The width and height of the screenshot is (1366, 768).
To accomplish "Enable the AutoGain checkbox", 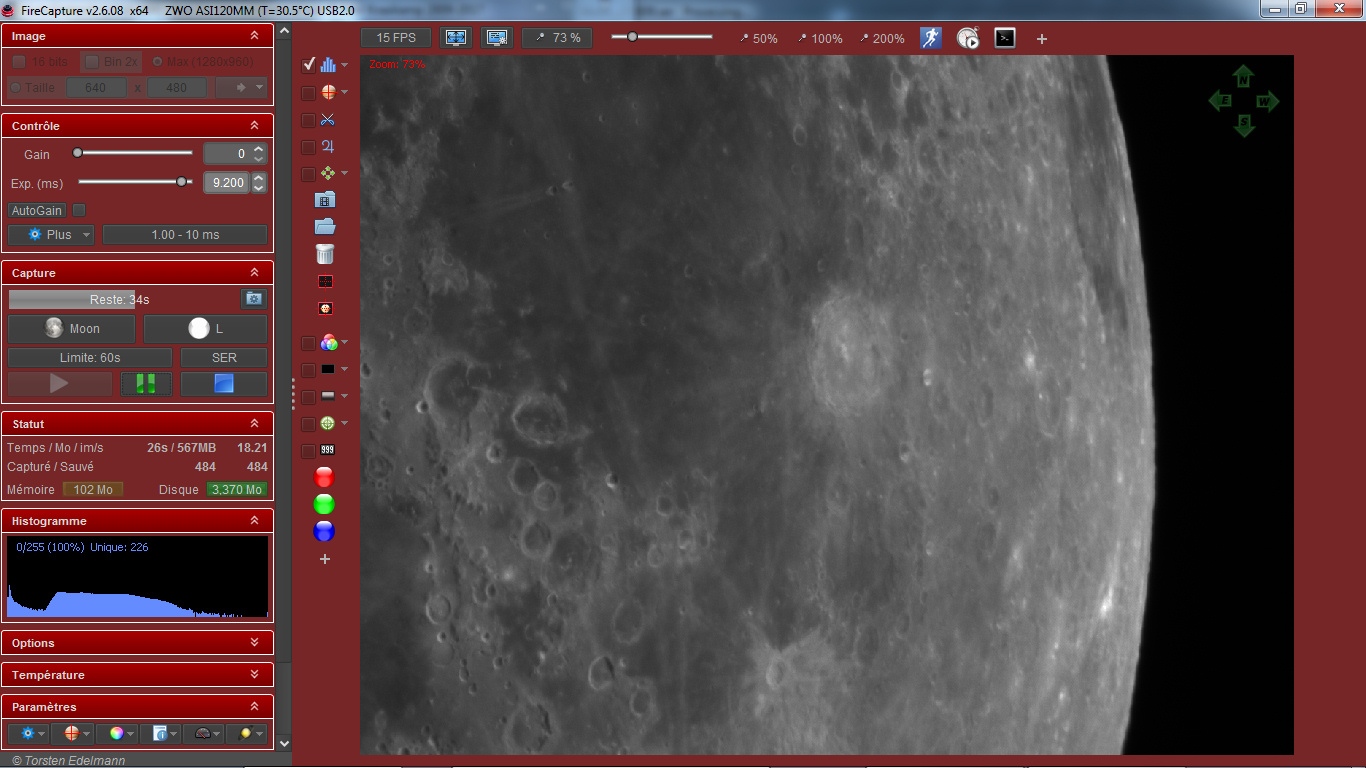I will 79,210.
